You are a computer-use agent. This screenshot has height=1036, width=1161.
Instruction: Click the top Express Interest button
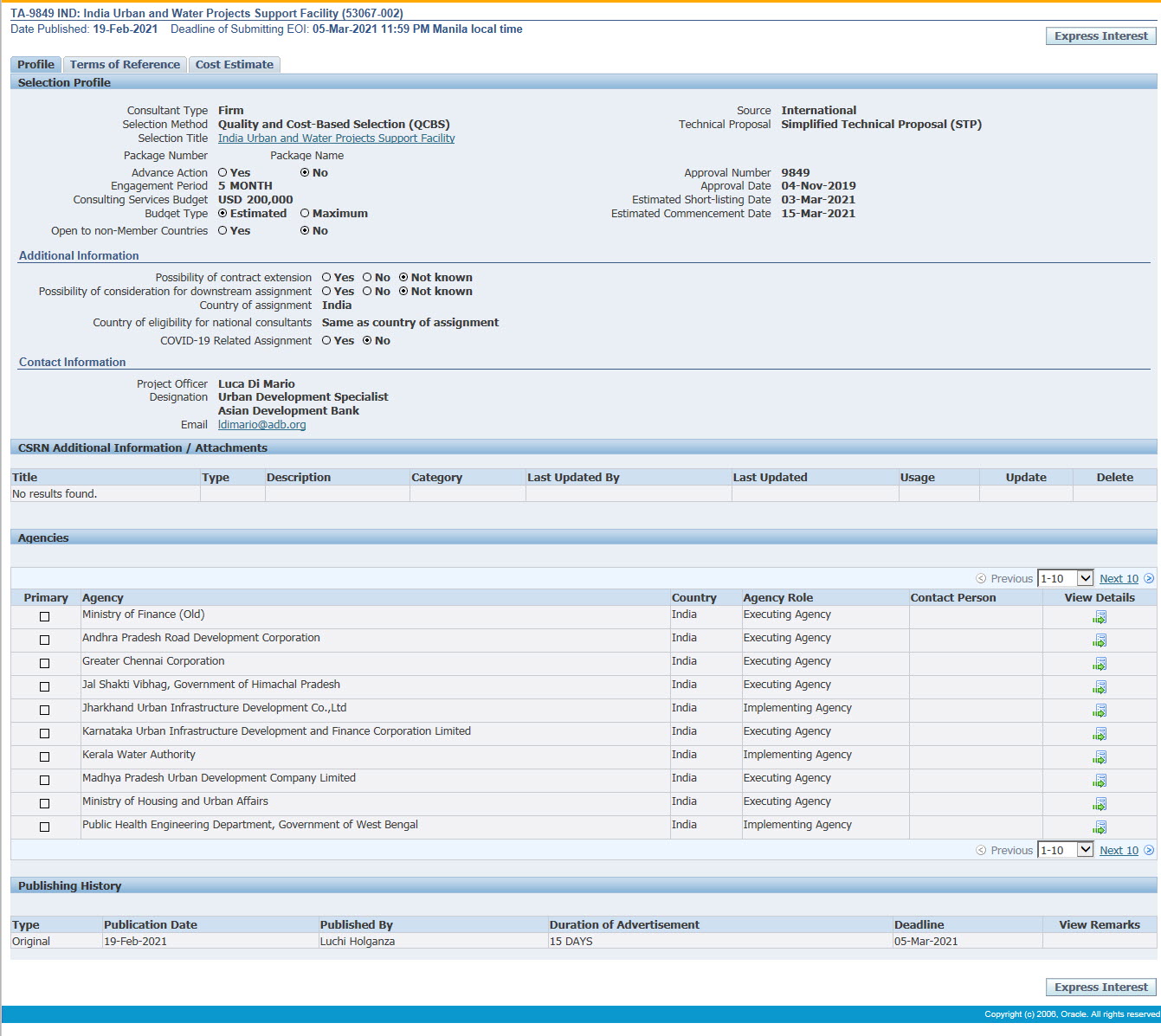point(1100,36)
